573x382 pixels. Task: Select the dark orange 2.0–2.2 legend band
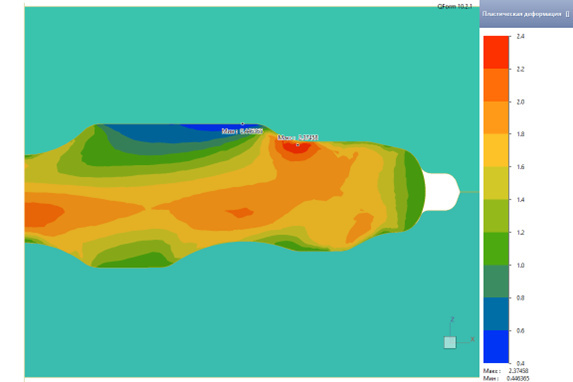pyautogui.click(x=496, y=85)
